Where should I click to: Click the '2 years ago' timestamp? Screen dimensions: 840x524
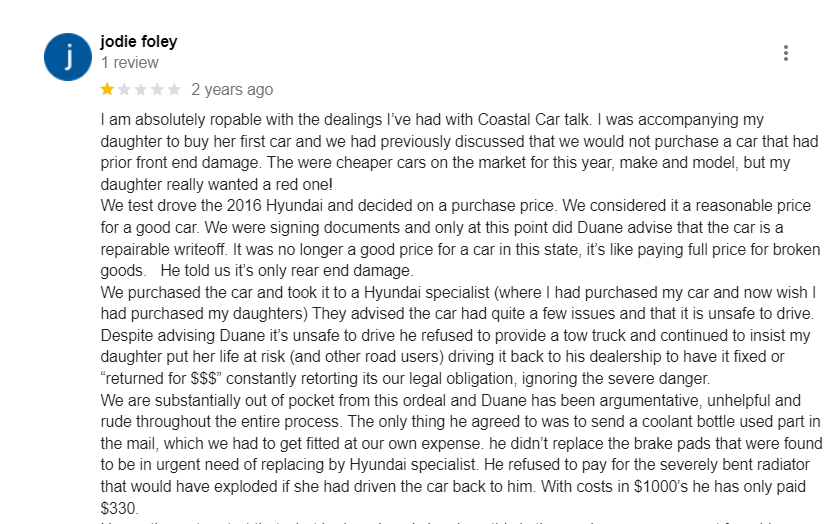point(232,89)
